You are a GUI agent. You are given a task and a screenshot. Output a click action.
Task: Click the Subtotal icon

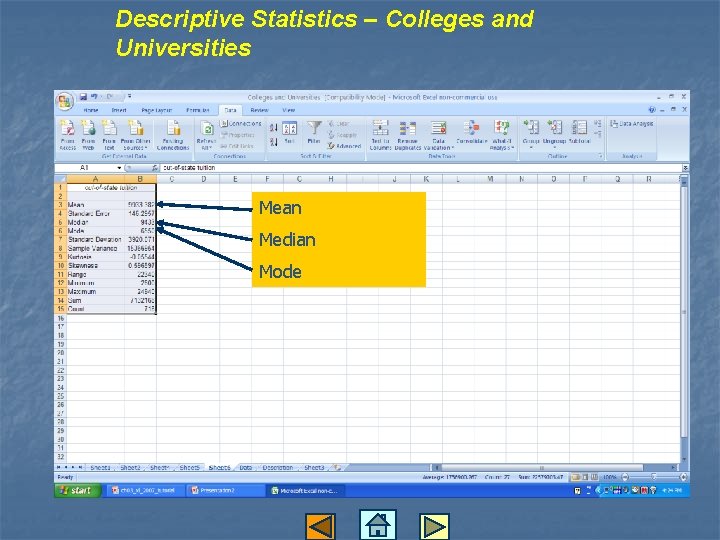pyautogui.click(x=579, y=128)
